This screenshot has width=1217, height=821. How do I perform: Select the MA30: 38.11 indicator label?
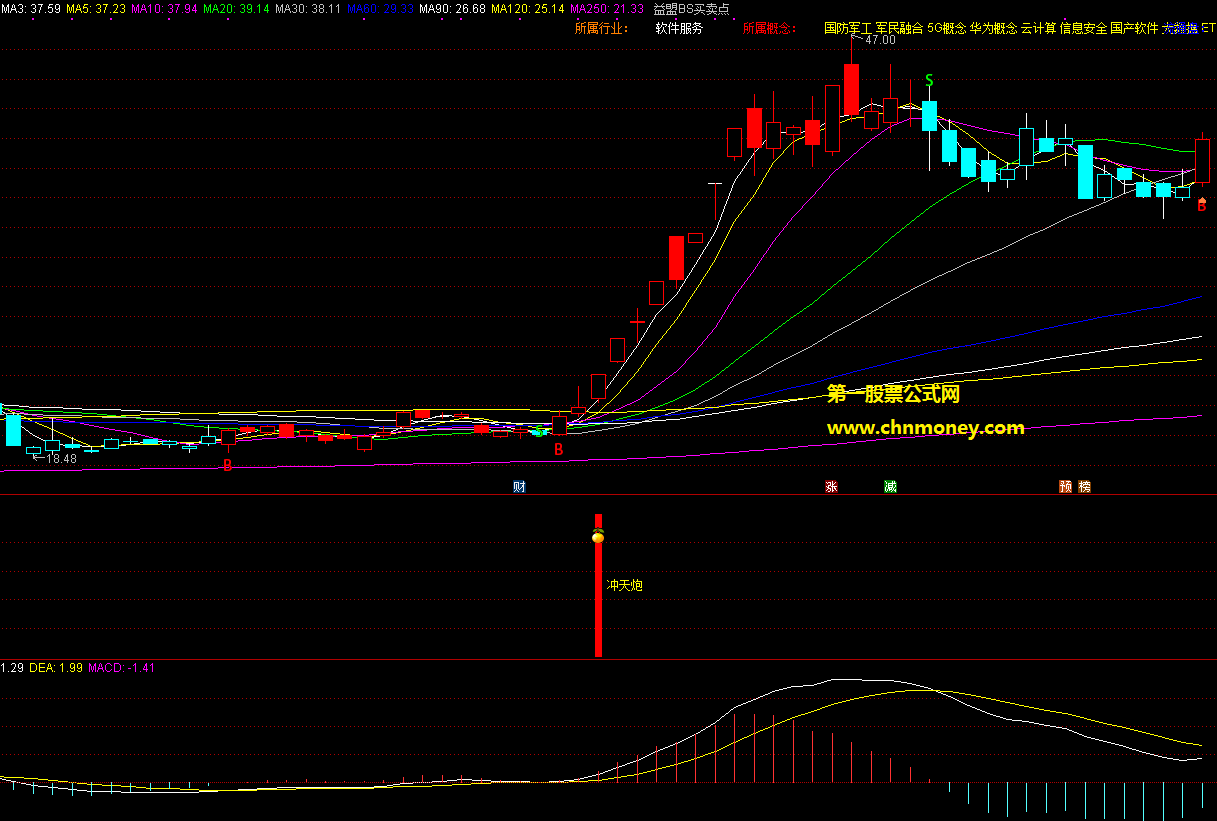[x=308, y=9]
